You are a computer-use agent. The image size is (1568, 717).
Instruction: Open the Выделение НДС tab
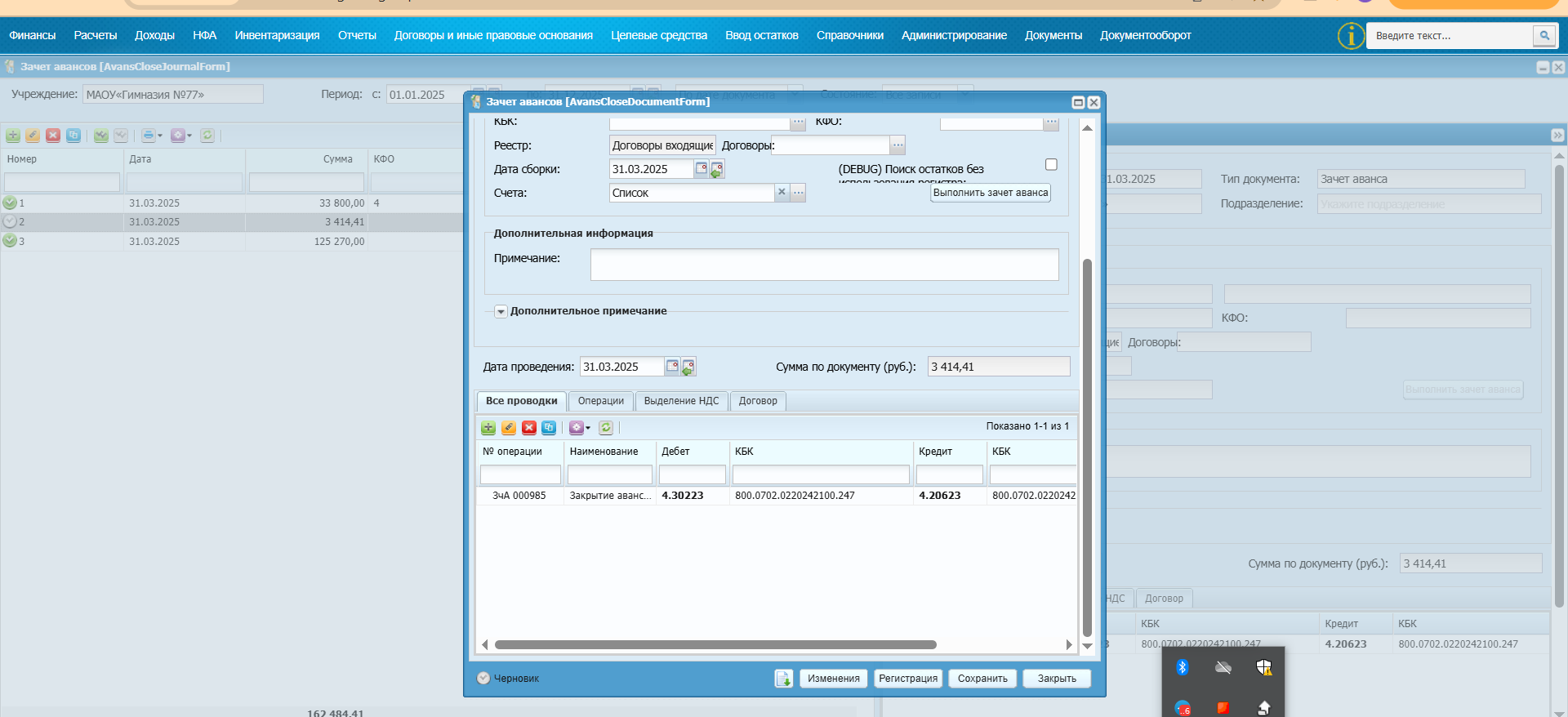coord(682,401)
